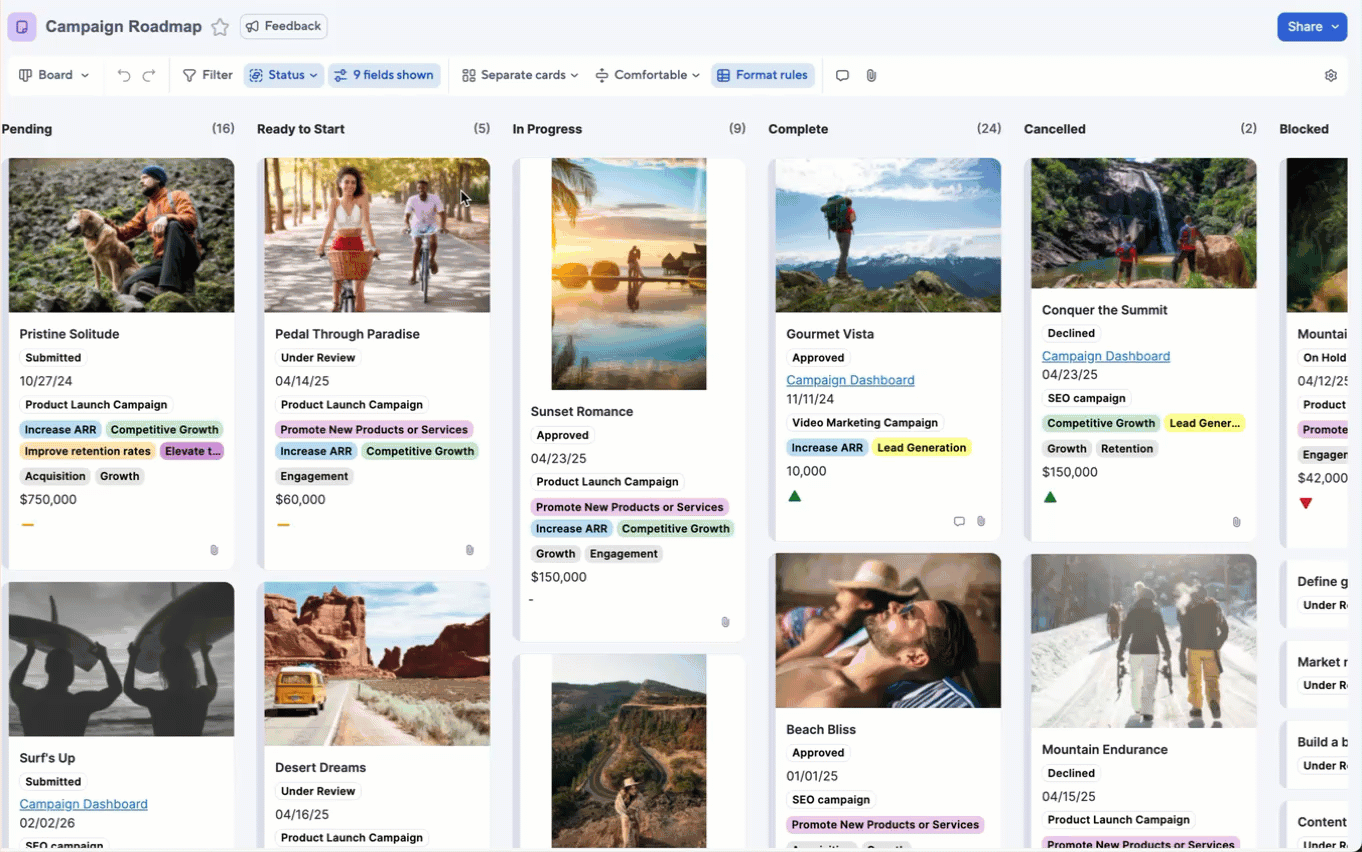Click the attachment icon on Conquer the Summit
This screenshot has height=852, width=1362.
[1237, 522]
